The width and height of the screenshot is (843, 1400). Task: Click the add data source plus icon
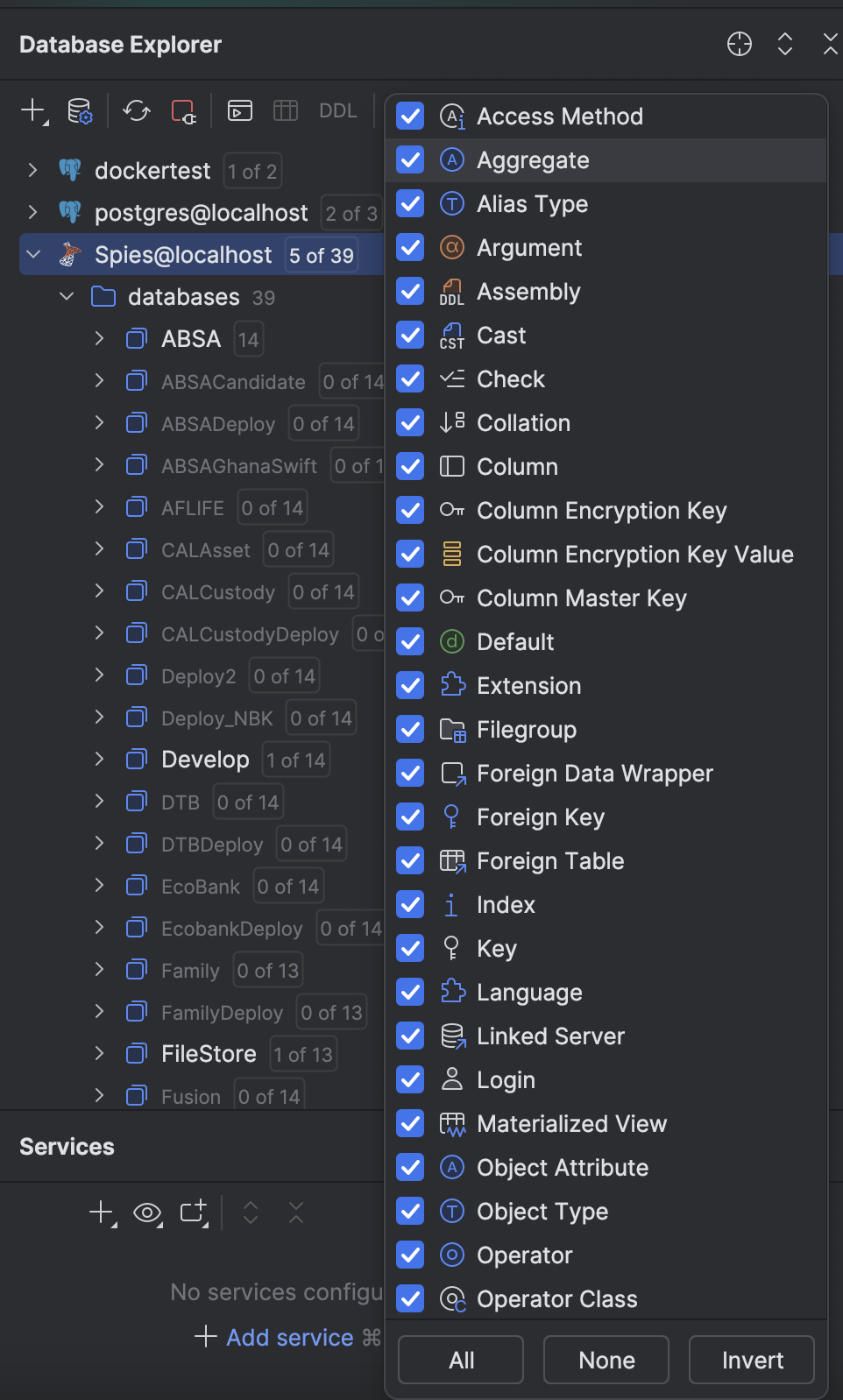point(33,110)
